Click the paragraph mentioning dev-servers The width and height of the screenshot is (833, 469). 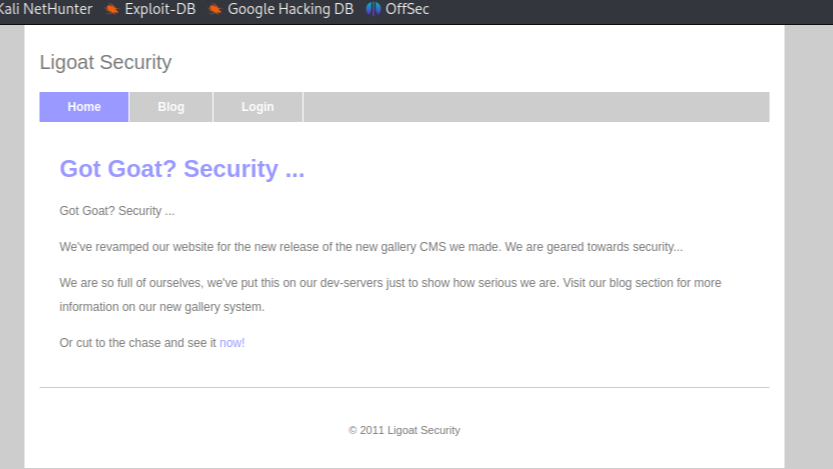390,295
